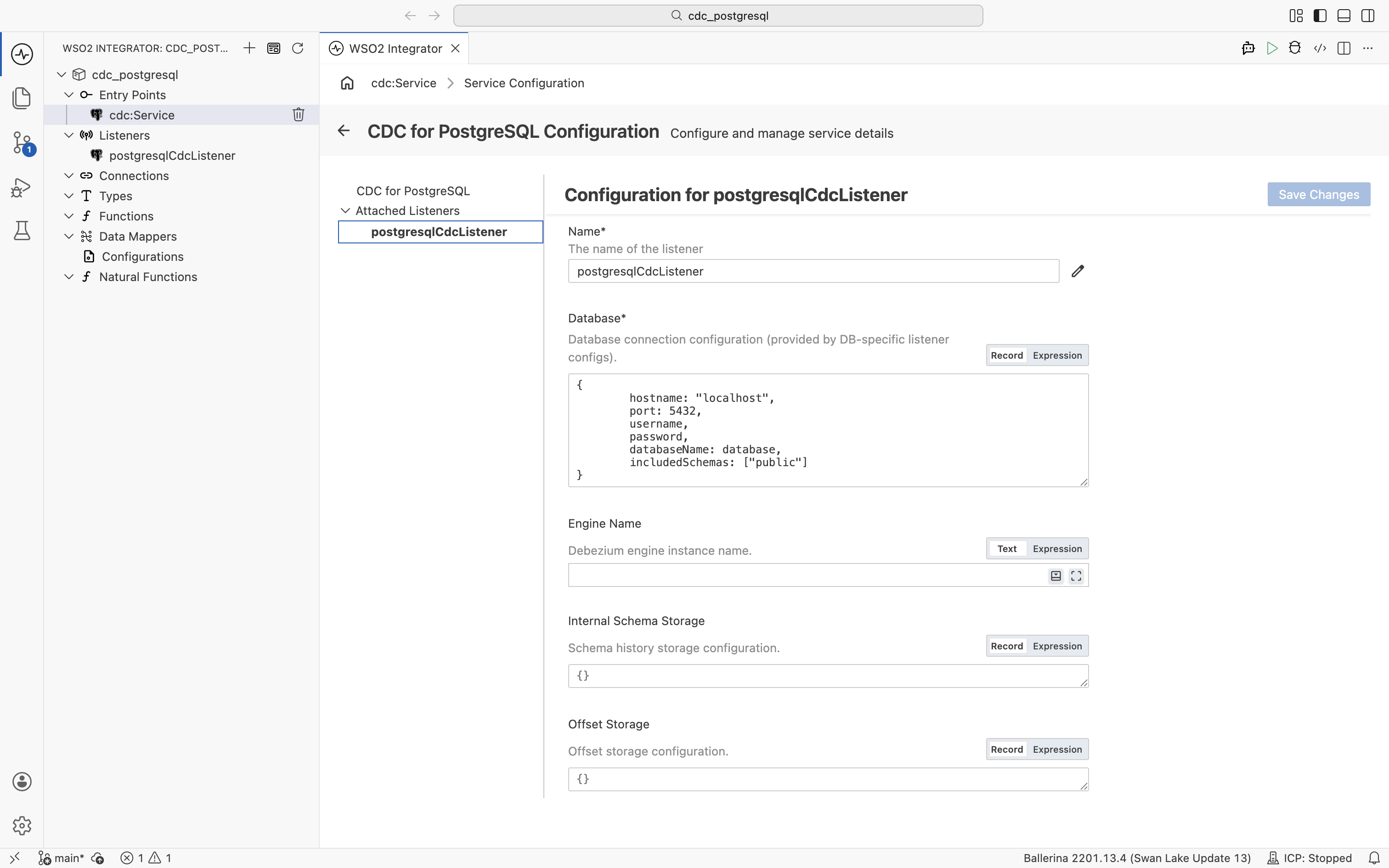Collapse Data Mappers tree section
The height and width of the screenshot is (868, 1389).
(x=69, y=237)
